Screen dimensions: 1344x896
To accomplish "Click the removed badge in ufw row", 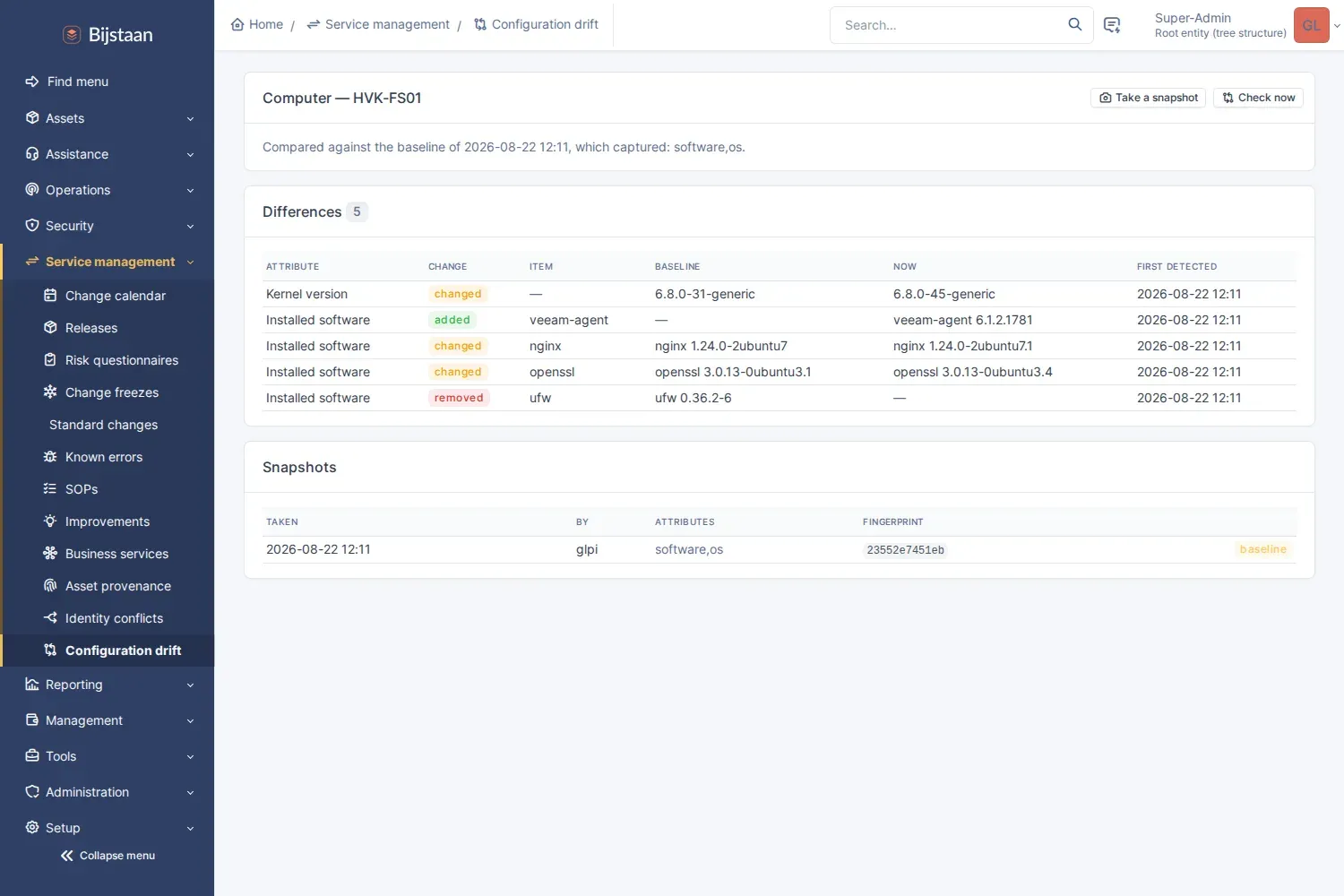I will [459, 398].
